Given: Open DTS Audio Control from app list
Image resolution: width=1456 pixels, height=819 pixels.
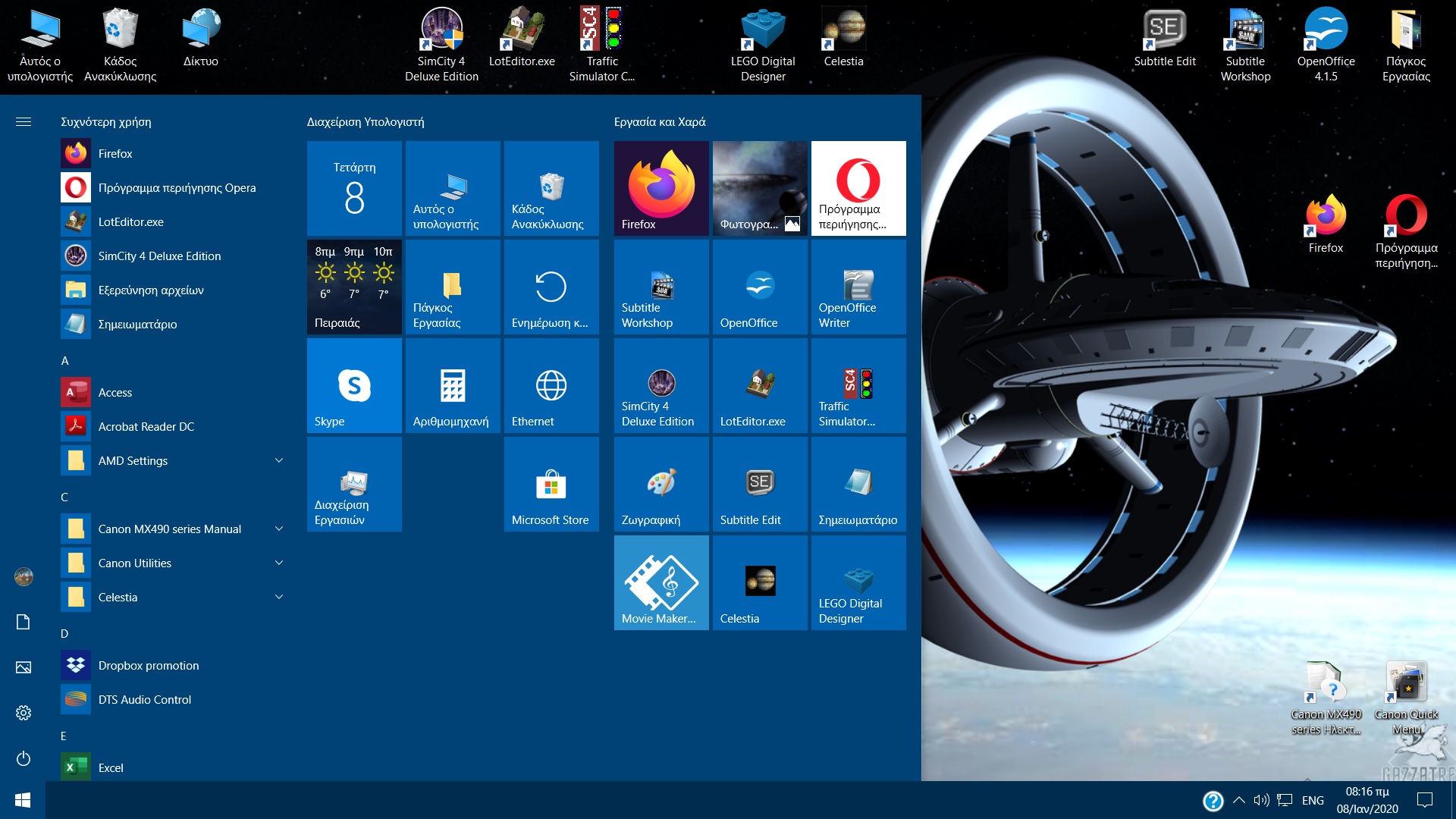Looking at the screenshot, I should [x=174, y=699].
